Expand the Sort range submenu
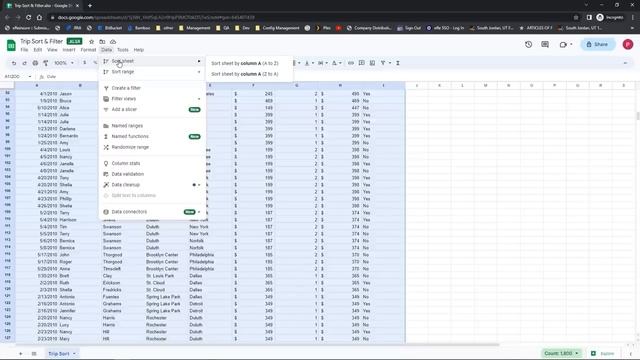Viewport: 640px width, 360px height. (x=199, y=72)
